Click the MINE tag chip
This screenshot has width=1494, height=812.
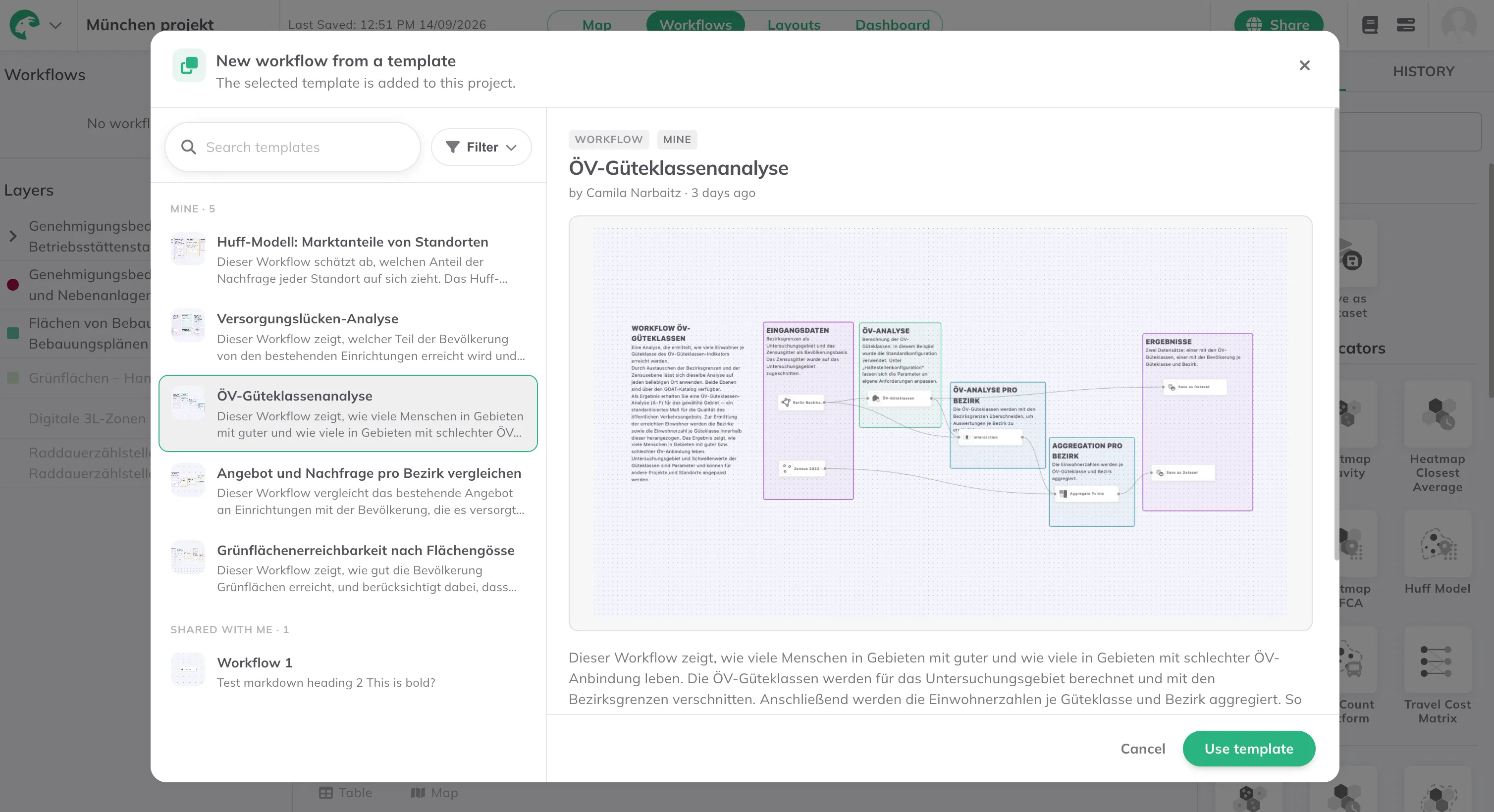[677, 140]
